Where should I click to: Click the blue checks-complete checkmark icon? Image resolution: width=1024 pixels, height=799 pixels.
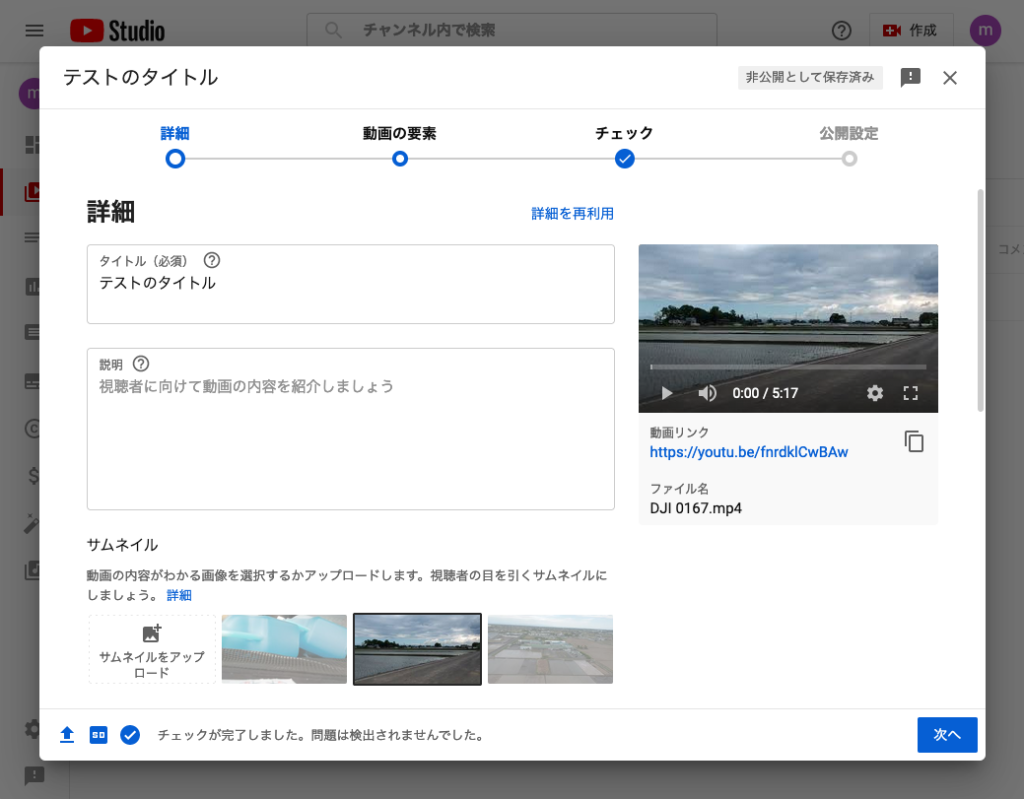click(130, 734)
